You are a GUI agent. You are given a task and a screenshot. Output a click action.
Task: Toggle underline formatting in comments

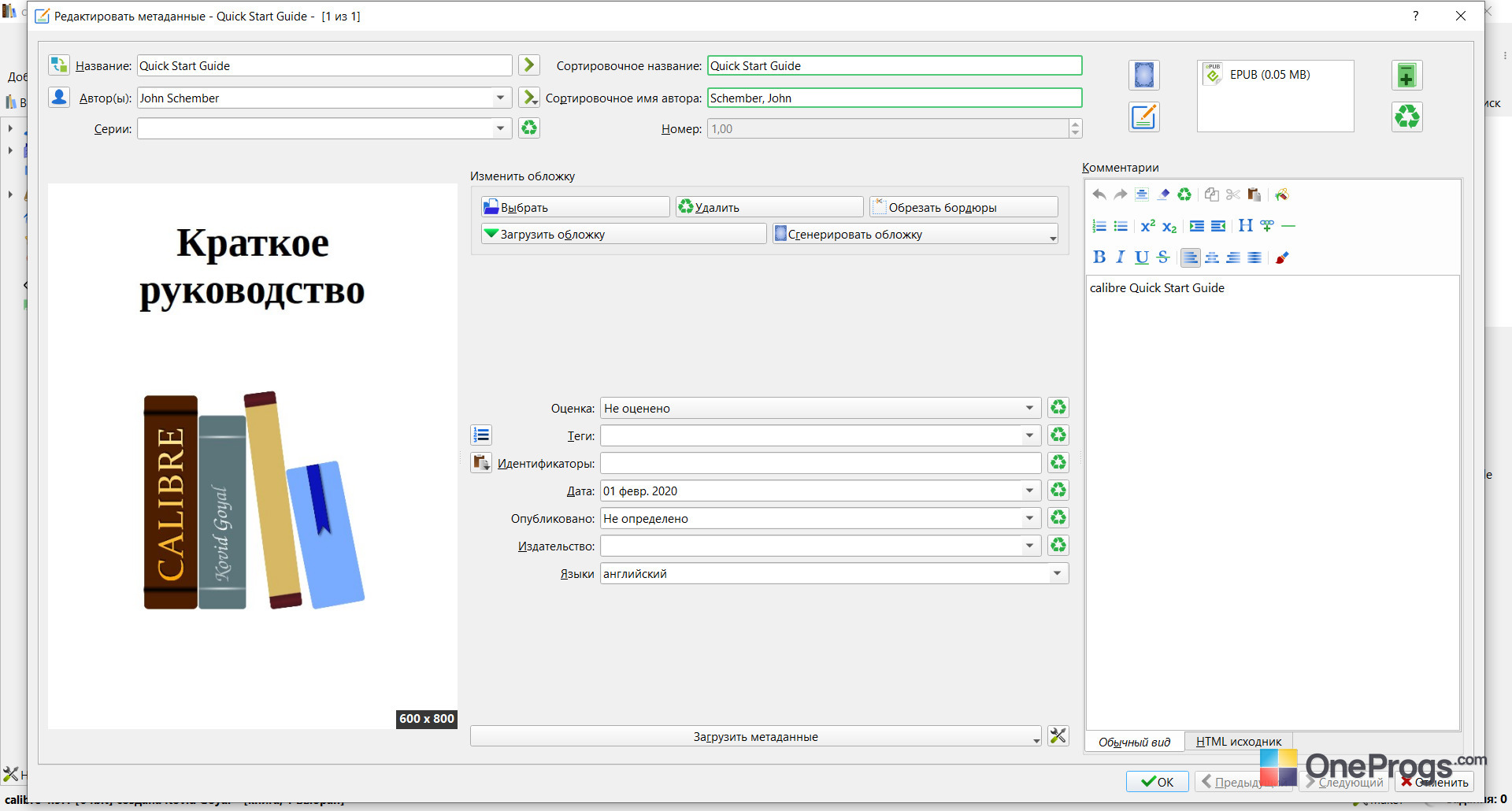coord(1142,257)
